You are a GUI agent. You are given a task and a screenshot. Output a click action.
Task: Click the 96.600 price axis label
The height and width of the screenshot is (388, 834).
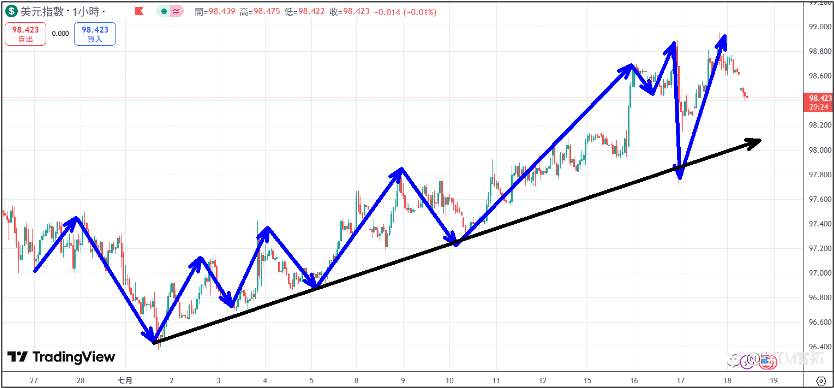point(820,323)
